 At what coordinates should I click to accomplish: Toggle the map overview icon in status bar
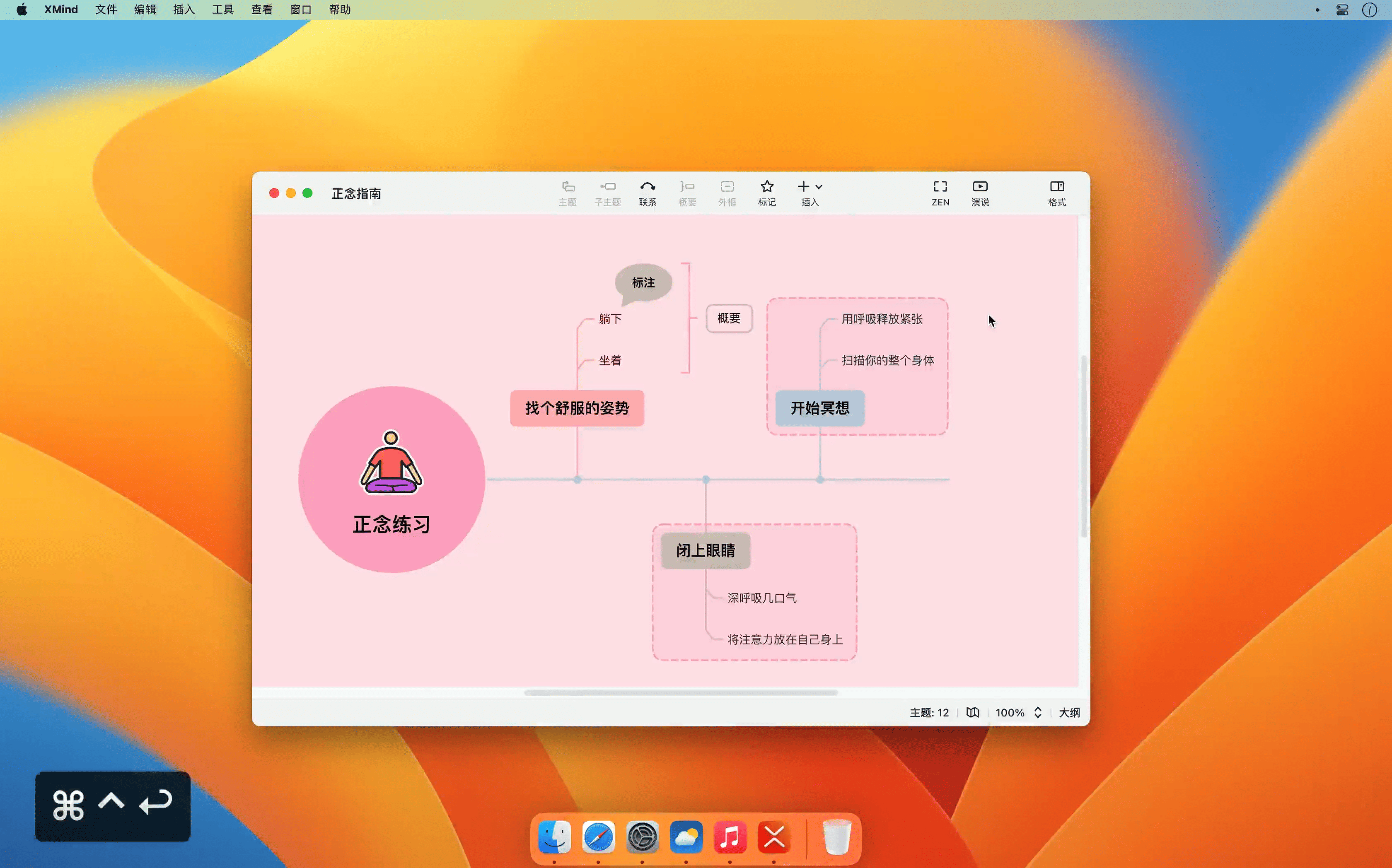[x=972, y=712]
